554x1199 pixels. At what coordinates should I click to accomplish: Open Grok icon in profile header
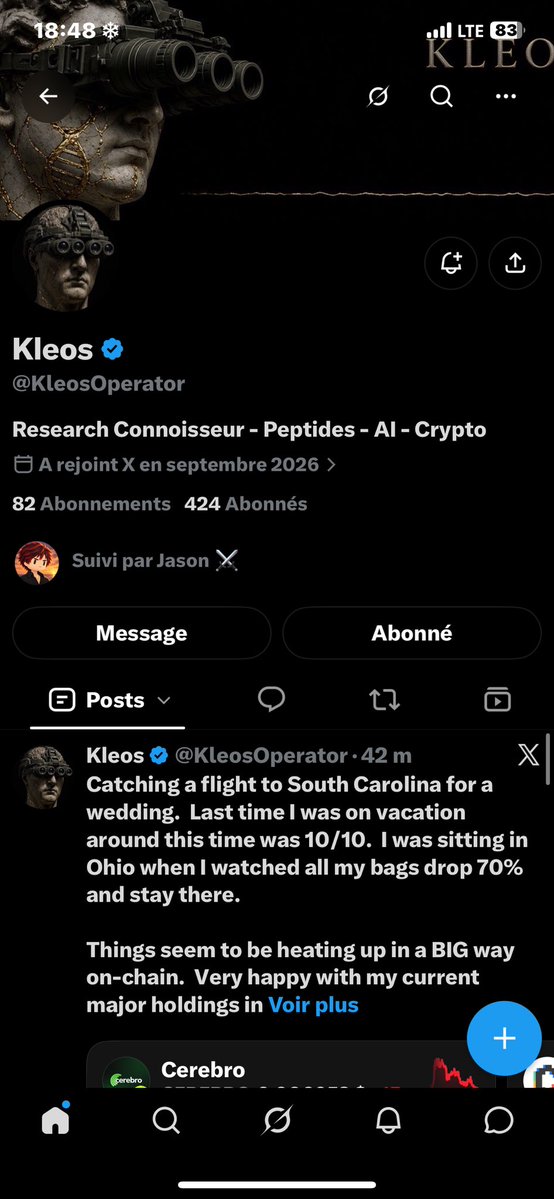click(x=377, y=96)
